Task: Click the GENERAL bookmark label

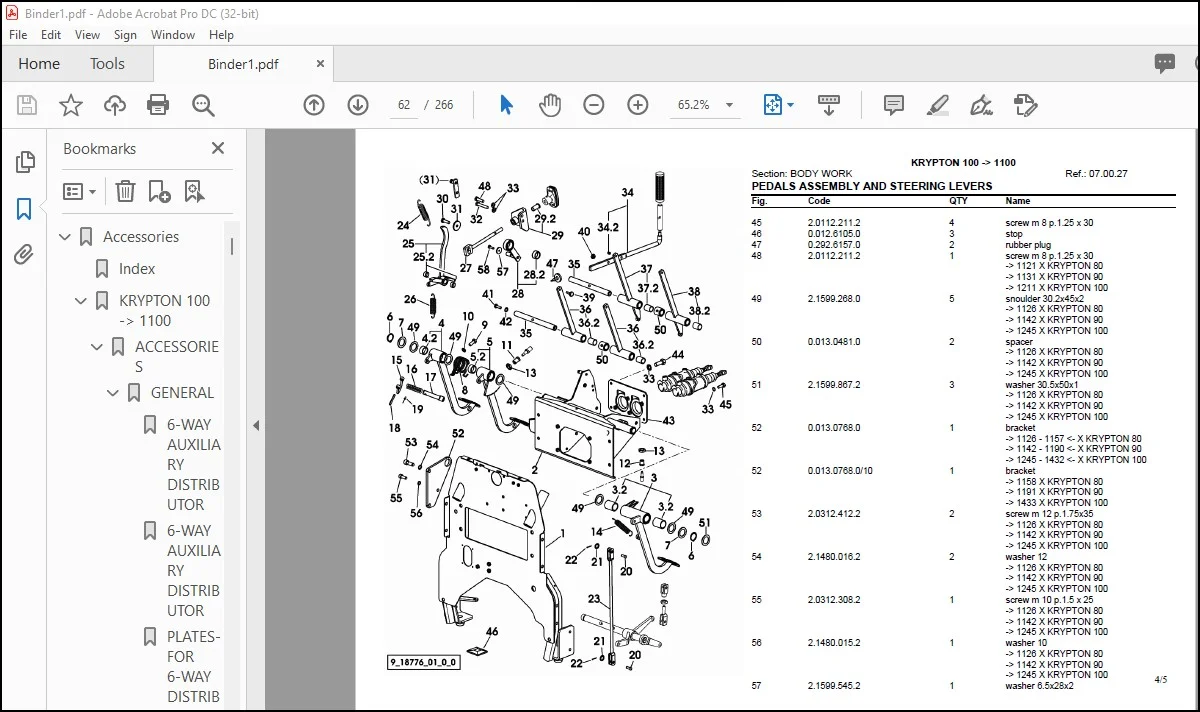Action: pos(182,393)
